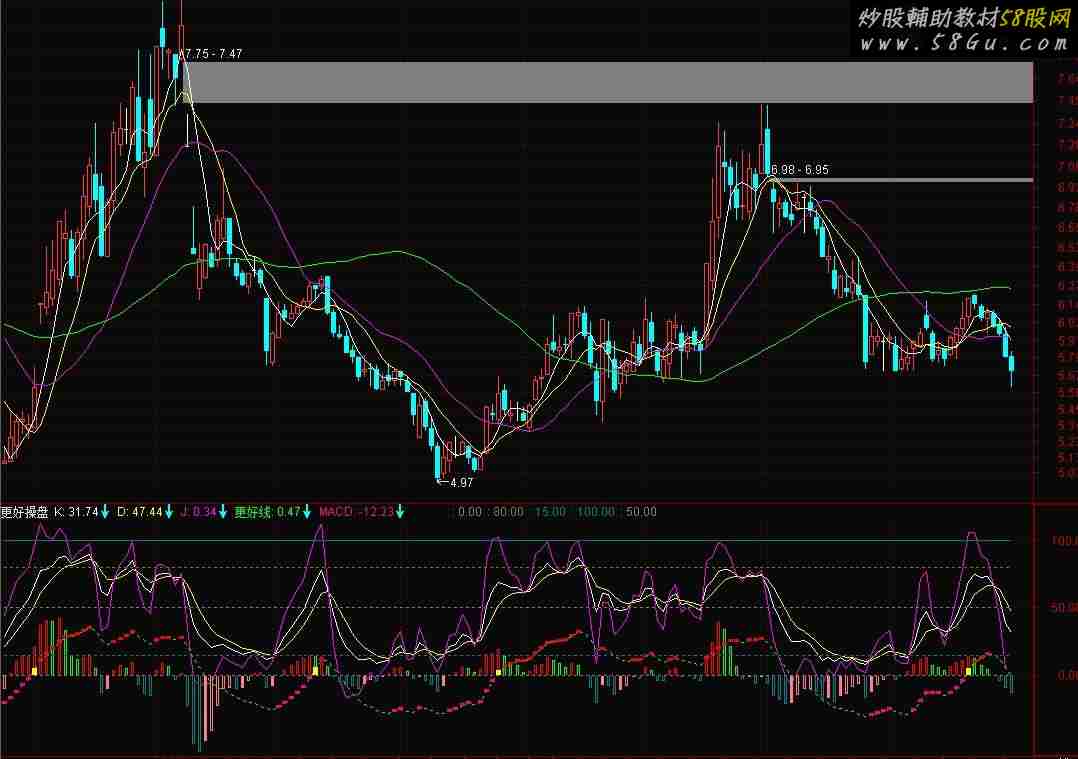Viewport: 1078px width, 759px height.
Task: Click the 炒股辅助教材58股网 watermark title
Action: click(961, 19)
